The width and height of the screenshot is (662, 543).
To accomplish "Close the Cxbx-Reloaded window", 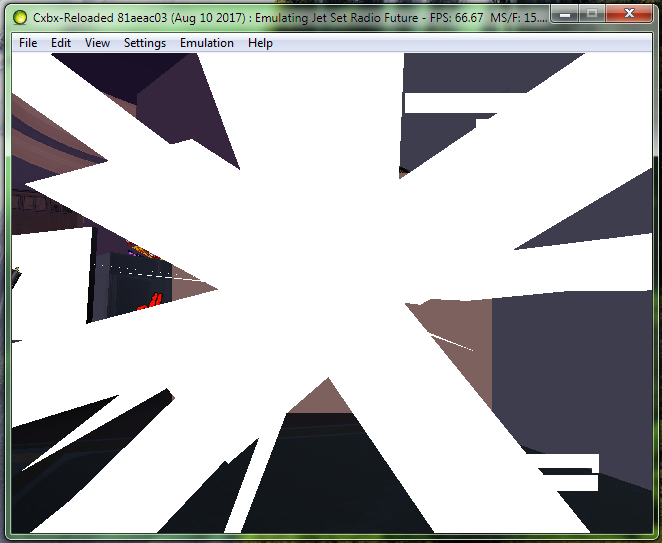I will [x=629, y=14].
